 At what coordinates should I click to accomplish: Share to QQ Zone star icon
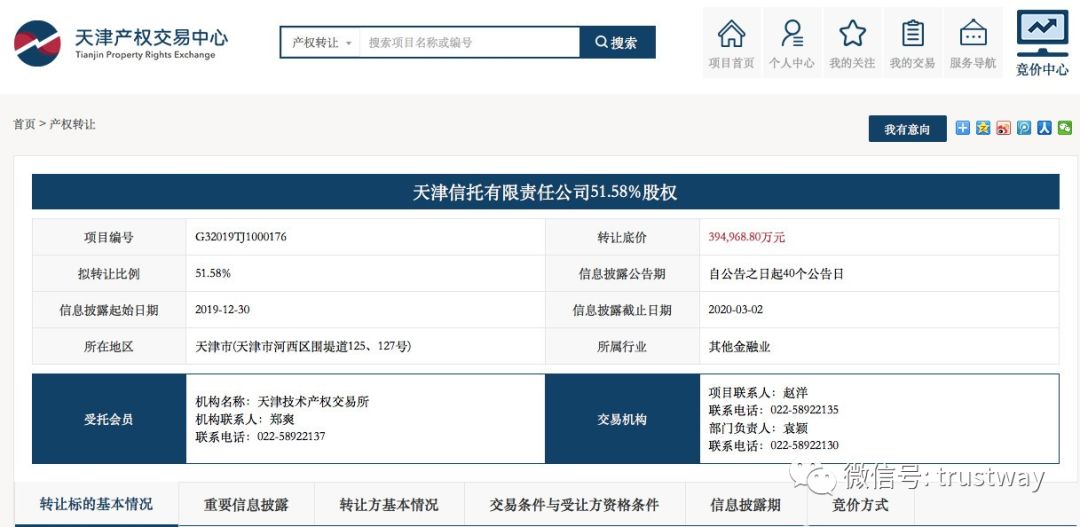[x=983, y=128]
